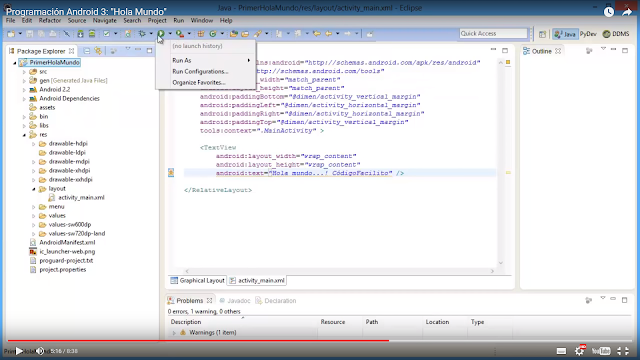Open dropdown next to the Debug button

pyautogui.click(x=151, y=34)
